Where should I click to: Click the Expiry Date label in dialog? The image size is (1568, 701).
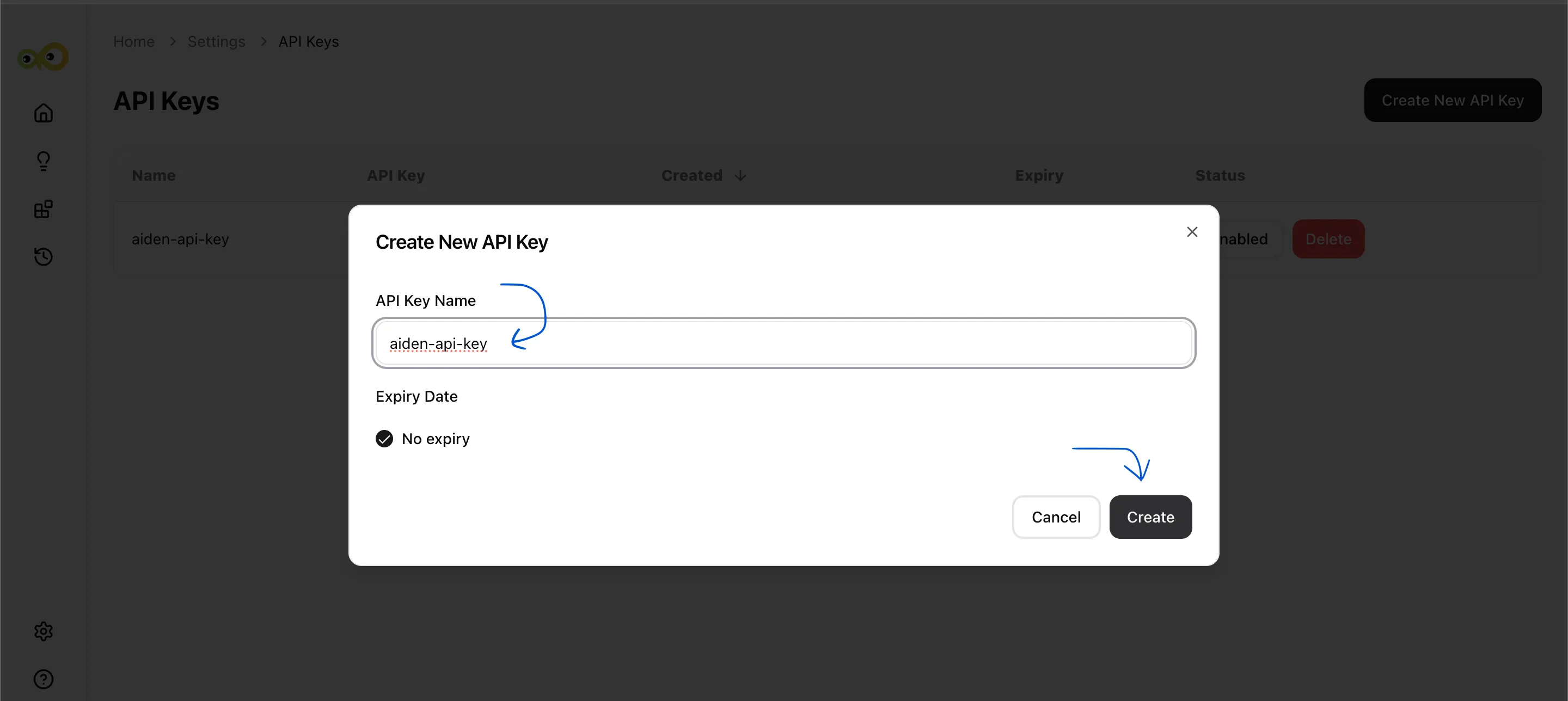click(416, 397)
